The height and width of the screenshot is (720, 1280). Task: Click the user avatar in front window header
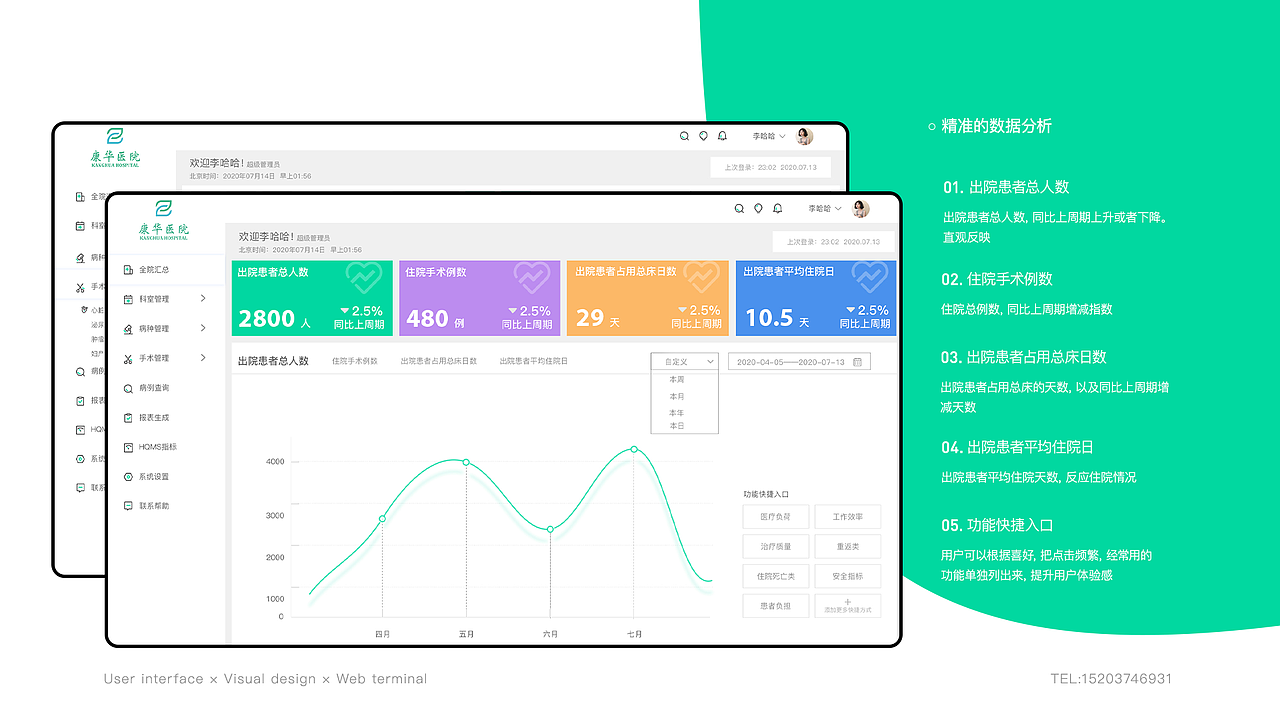click(861, 208)
